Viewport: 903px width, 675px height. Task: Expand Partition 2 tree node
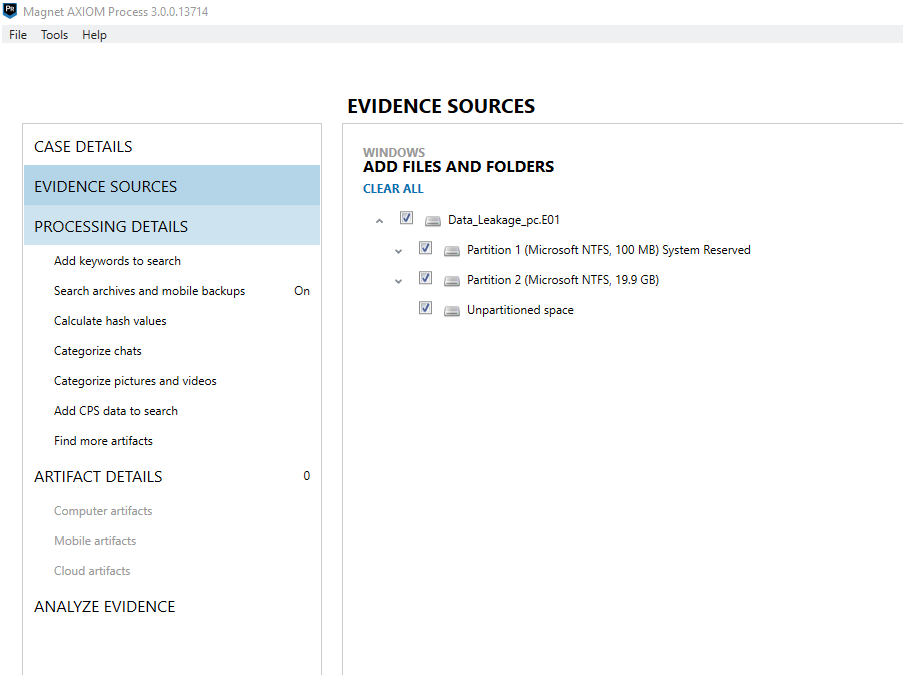(x=398, y=282)
